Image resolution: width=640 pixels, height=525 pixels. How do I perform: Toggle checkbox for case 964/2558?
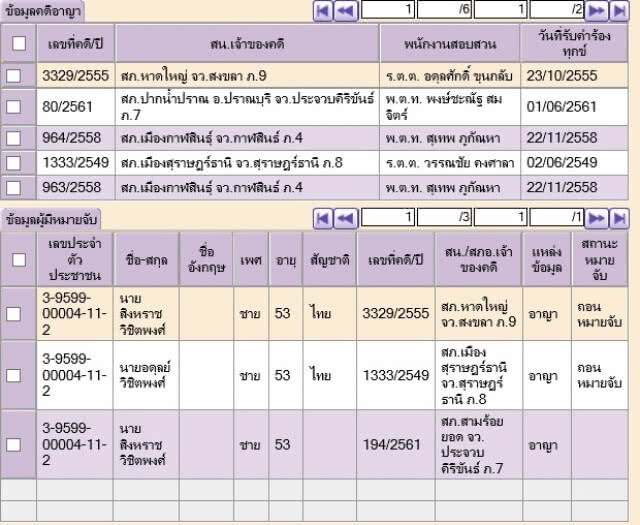pyautogui.click(x=13, y=138)
